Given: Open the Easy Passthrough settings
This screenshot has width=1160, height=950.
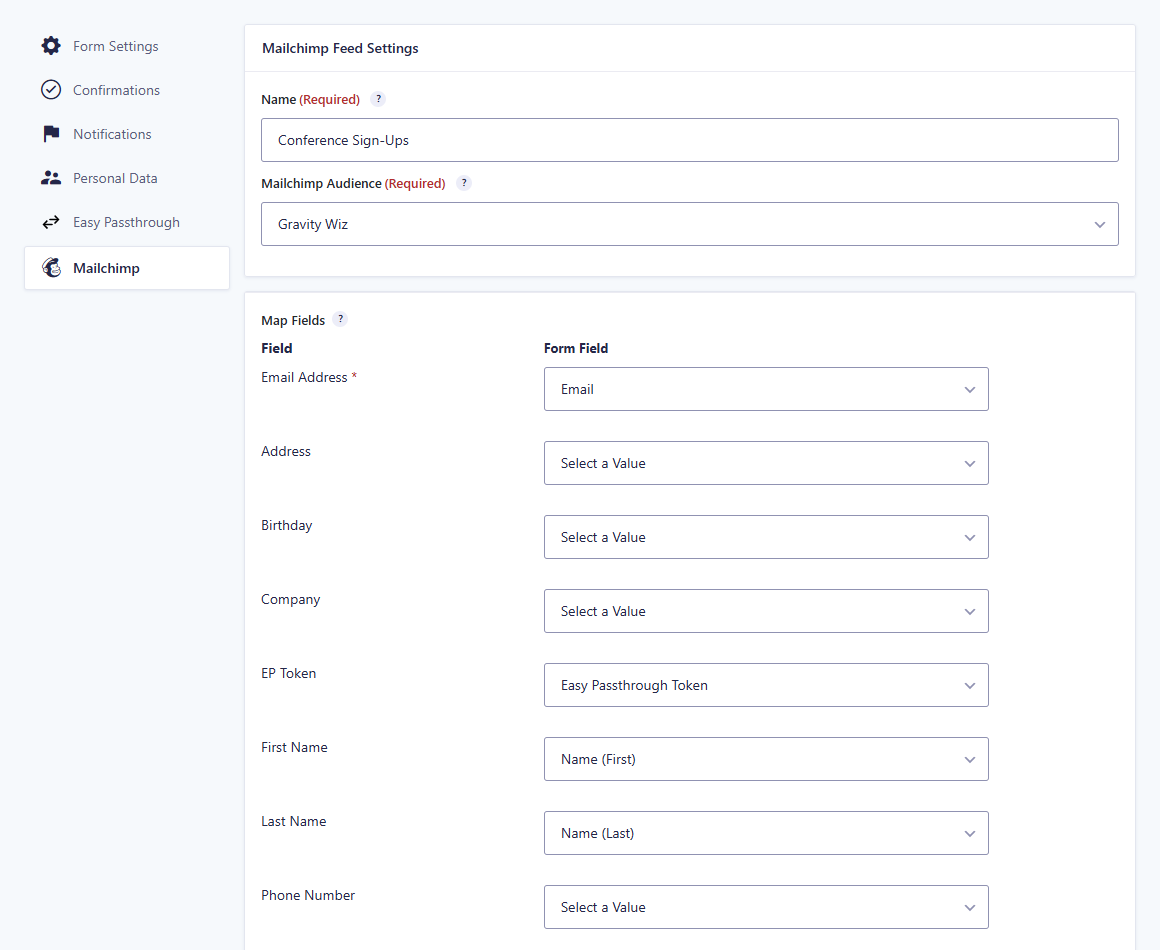Looking at the screenshot, I should [127, 222].
